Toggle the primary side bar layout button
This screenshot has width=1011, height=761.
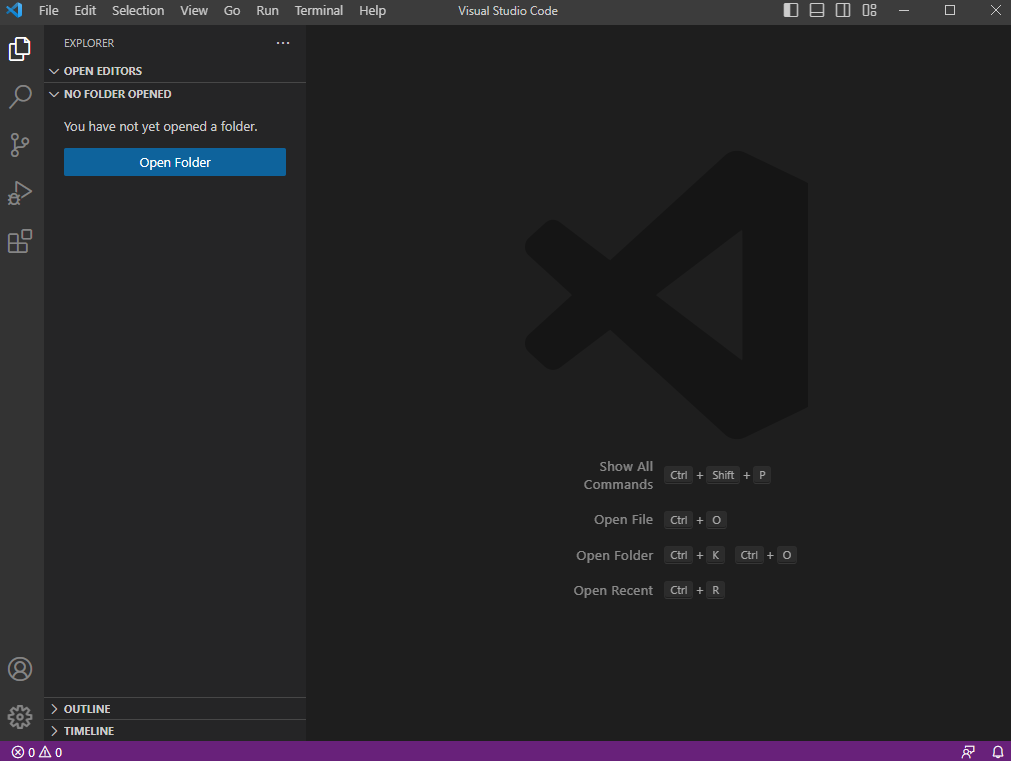pos(791,11)
